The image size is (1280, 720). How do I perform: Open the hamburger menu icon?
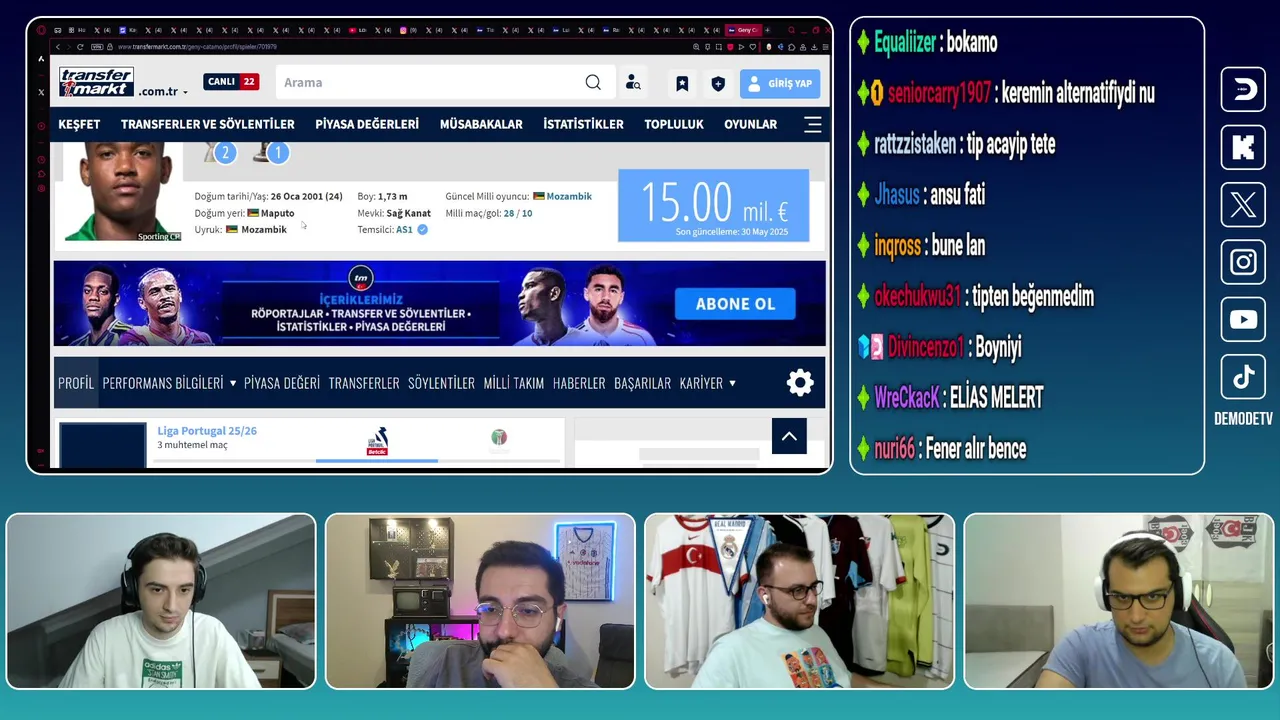[x=813, y=124]
